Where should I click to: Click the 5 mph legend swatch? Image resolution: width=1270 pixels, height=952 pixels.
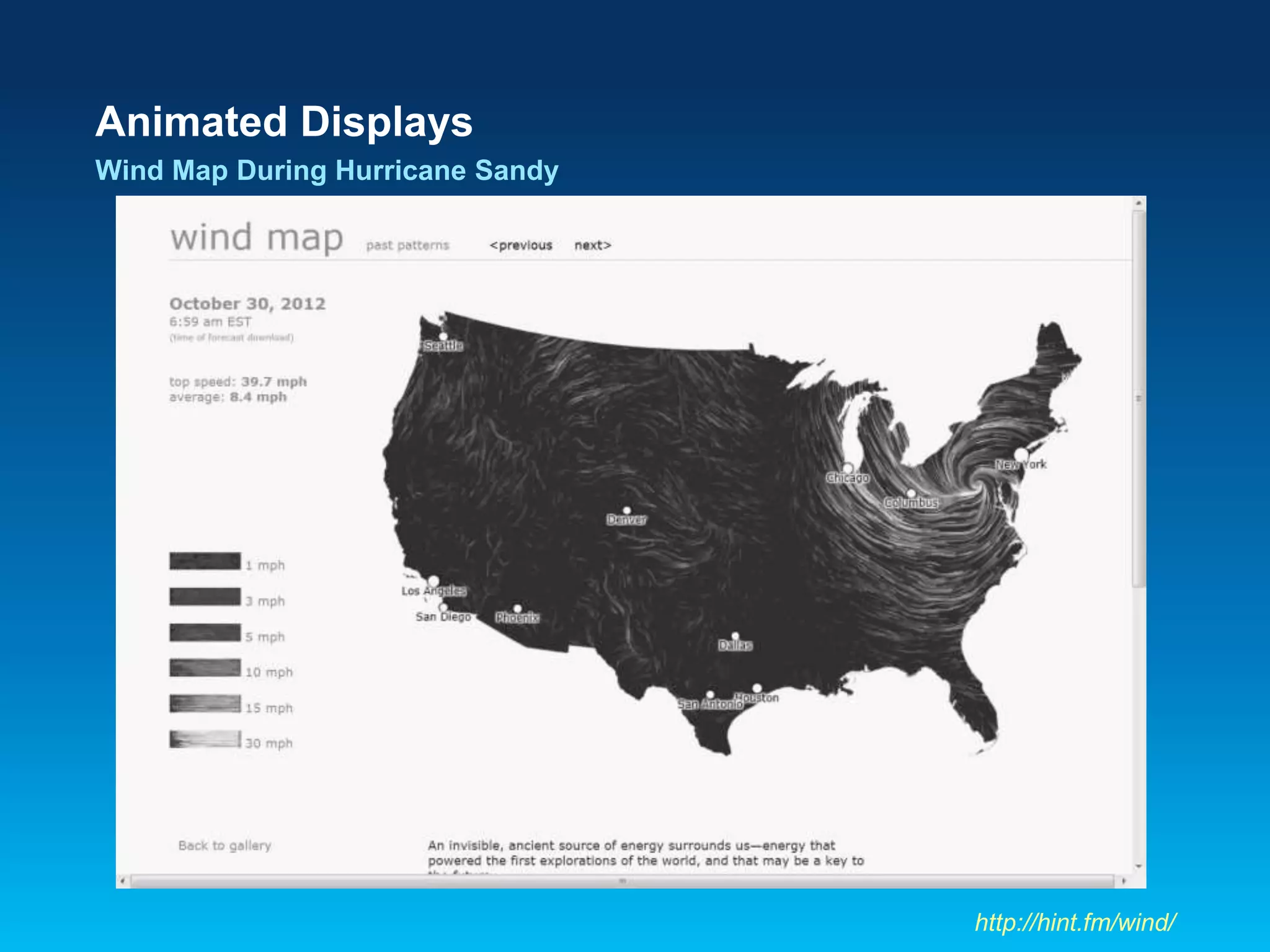(205, 632)
